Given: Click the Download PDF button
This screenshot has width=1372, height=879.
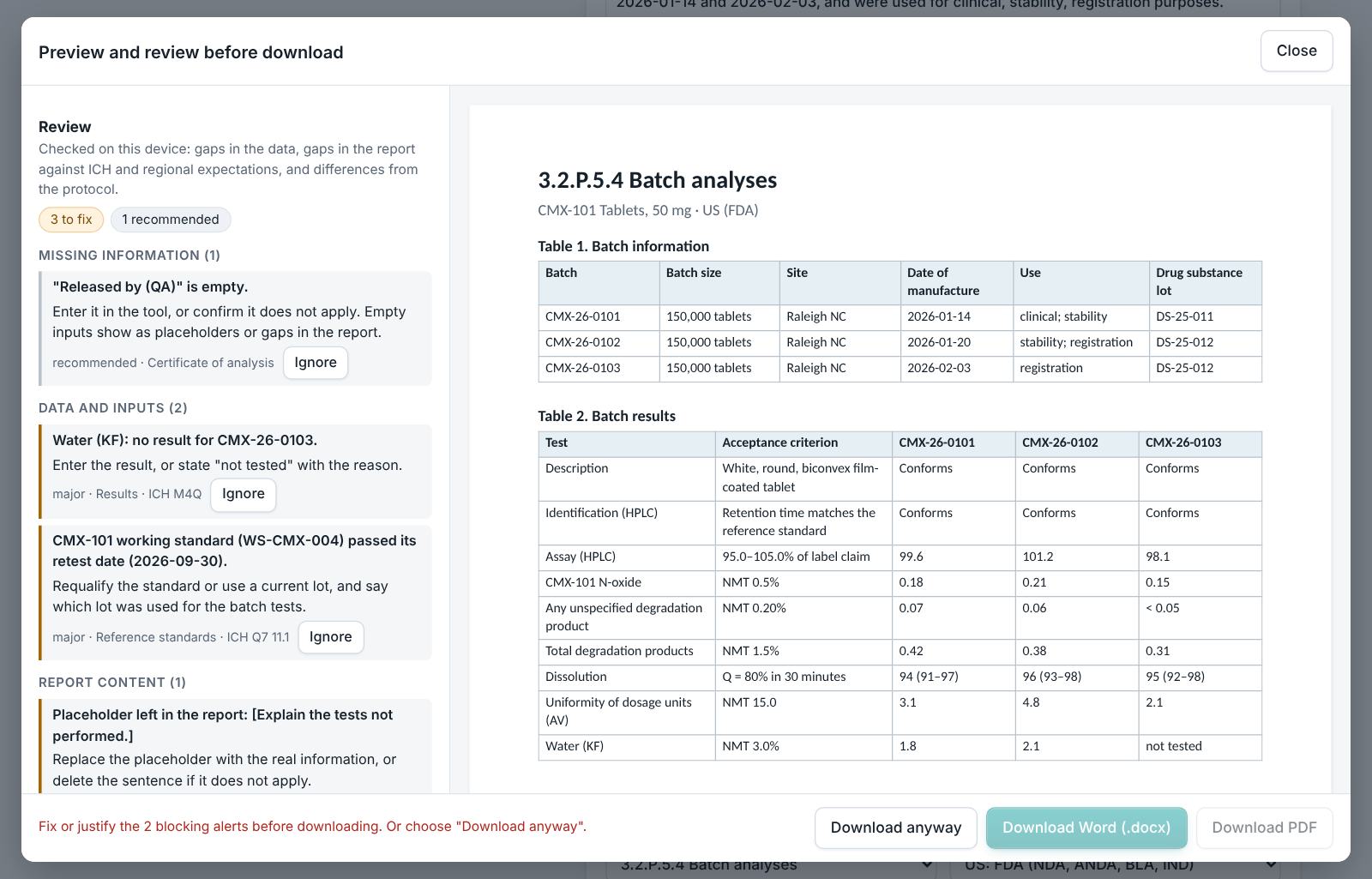Looking at the screenshot, I should coord(1264,828).
